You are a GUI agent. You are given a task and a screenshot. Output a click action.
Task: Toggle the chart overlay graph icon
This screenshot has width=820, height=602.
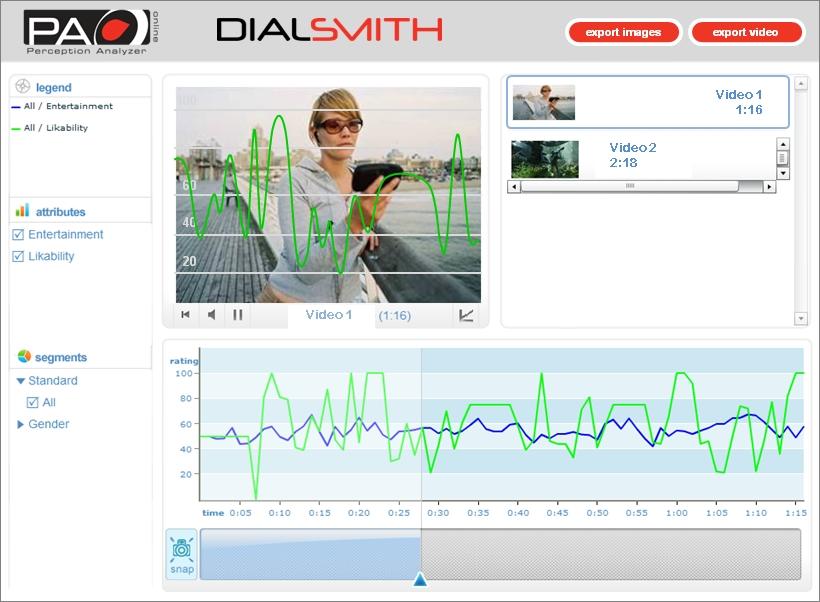click(466, 315)
